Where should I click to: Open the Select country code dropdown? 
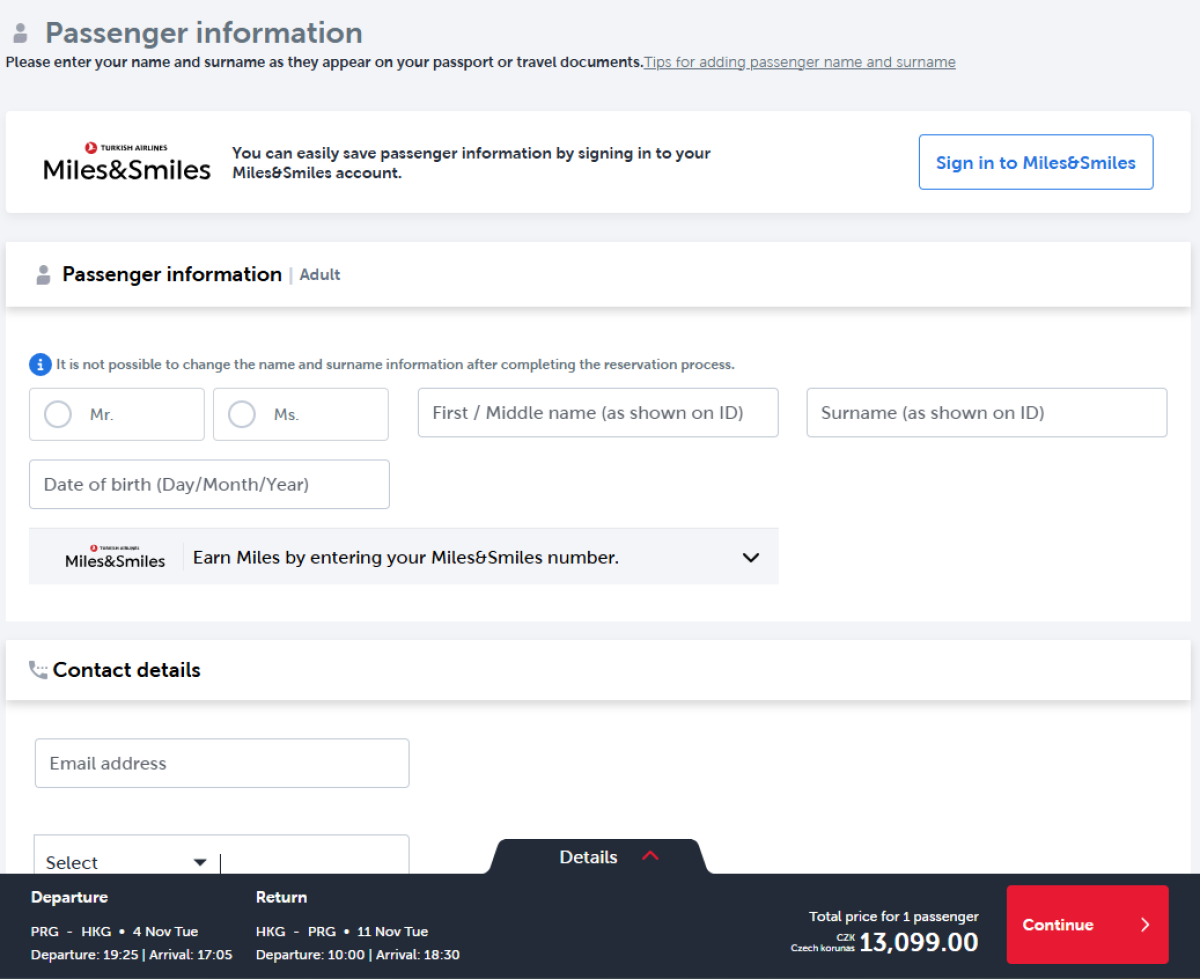(x=126, y=862)
